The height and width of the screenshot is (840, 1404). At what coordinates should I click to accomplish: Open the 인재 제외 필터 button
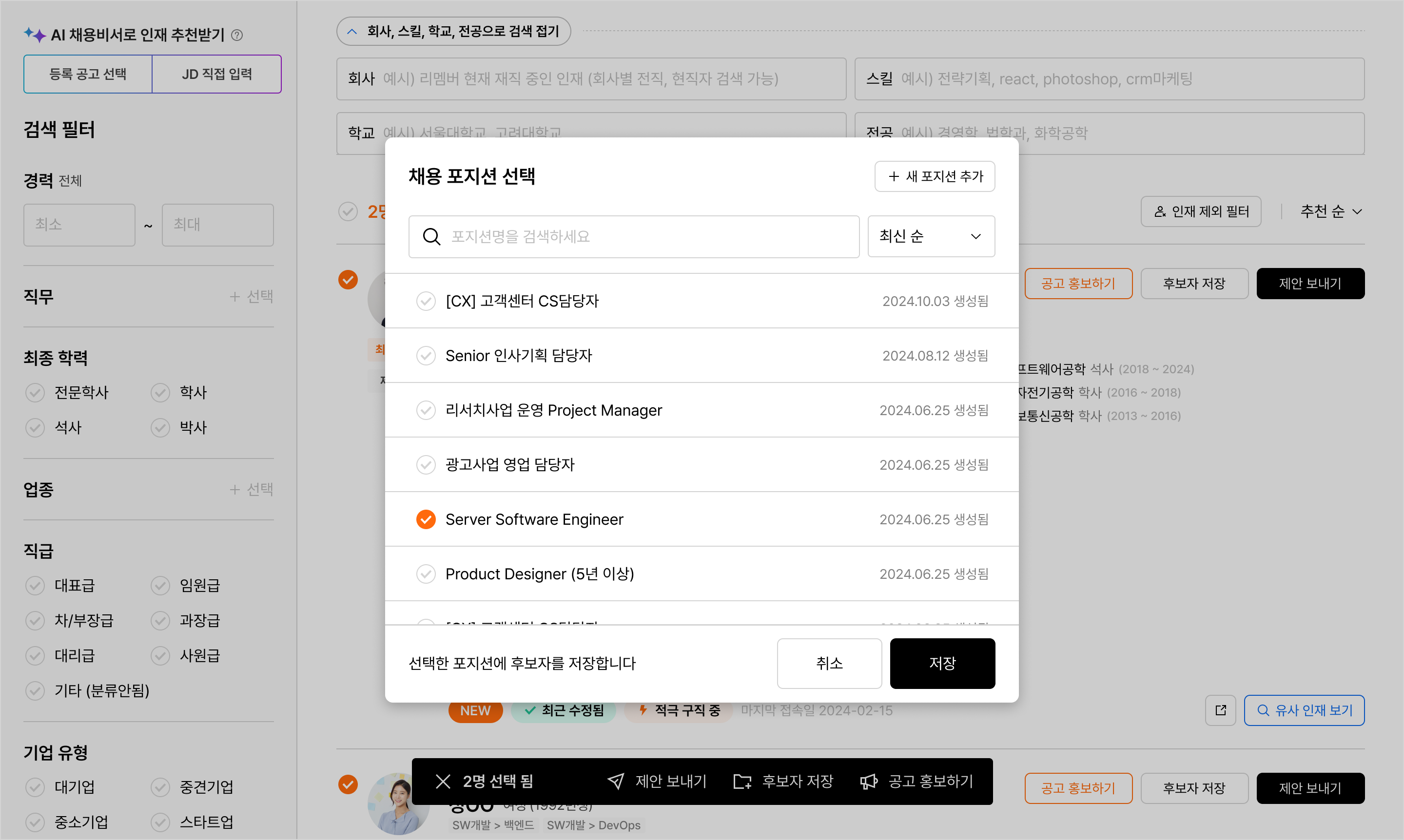(1201, 211)
